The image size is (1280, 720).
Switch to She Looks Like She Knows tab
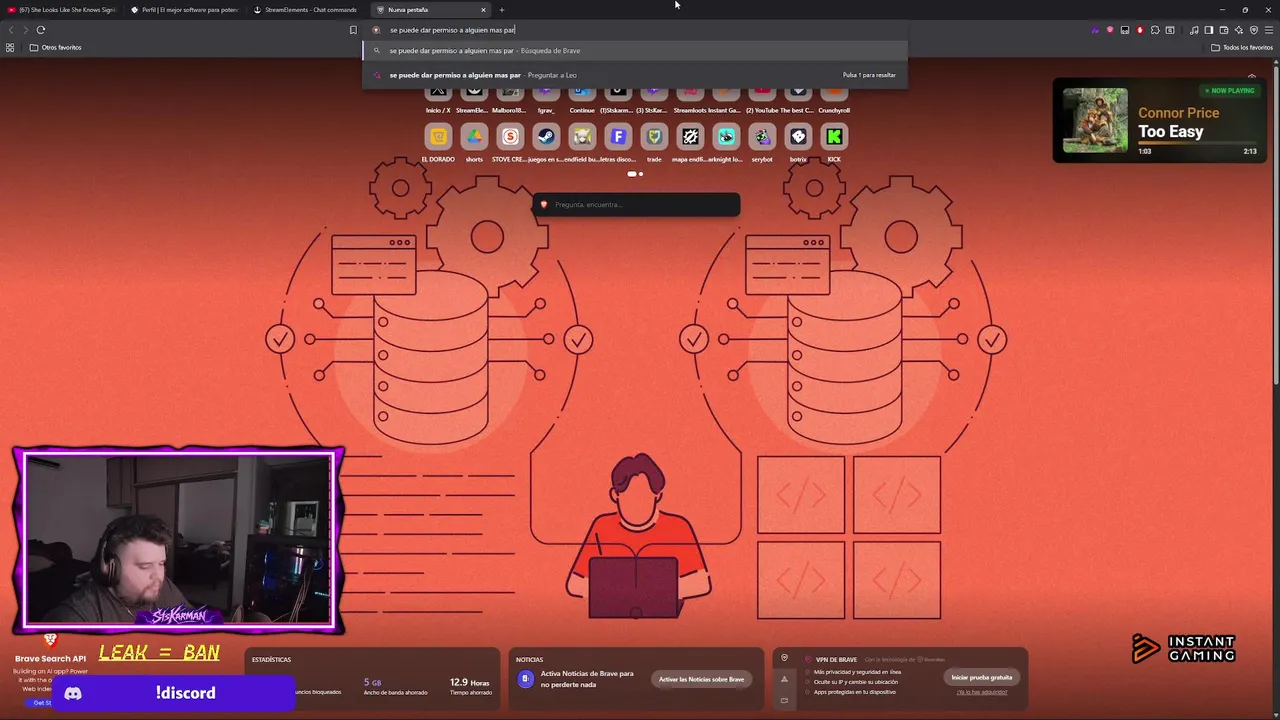tap(62, 10)
